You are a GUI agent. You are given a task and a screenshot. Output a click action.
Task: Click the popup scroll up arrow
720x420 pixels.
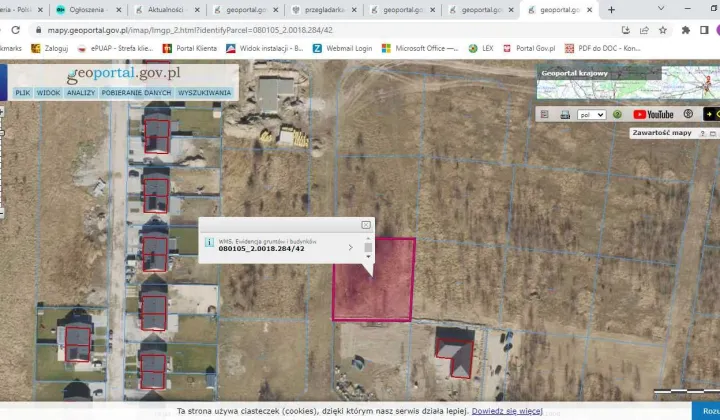point(368,239)
